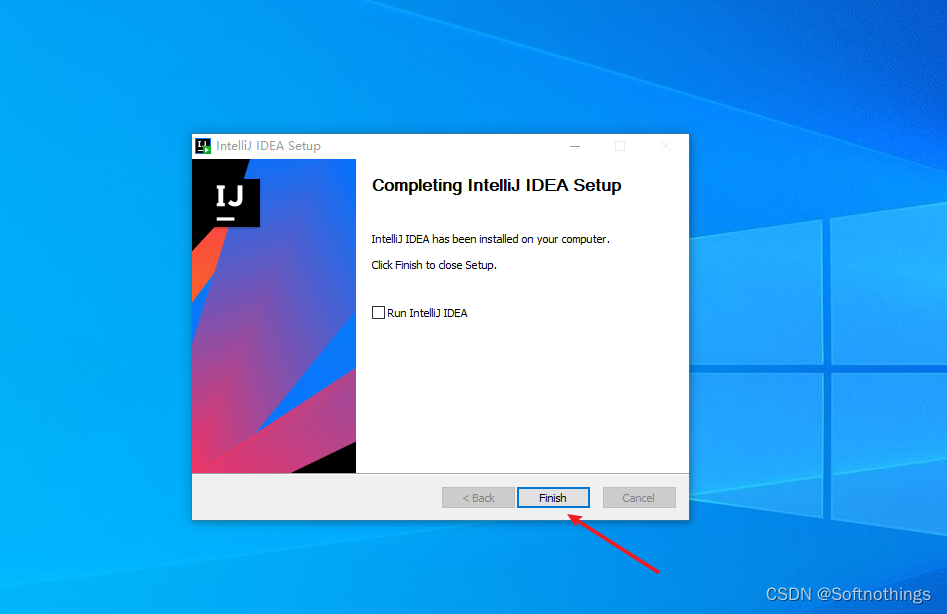Click 'IntelliJ IDEA has been installed' message
The width and height of the screenshot is (947, 614).
490,239
